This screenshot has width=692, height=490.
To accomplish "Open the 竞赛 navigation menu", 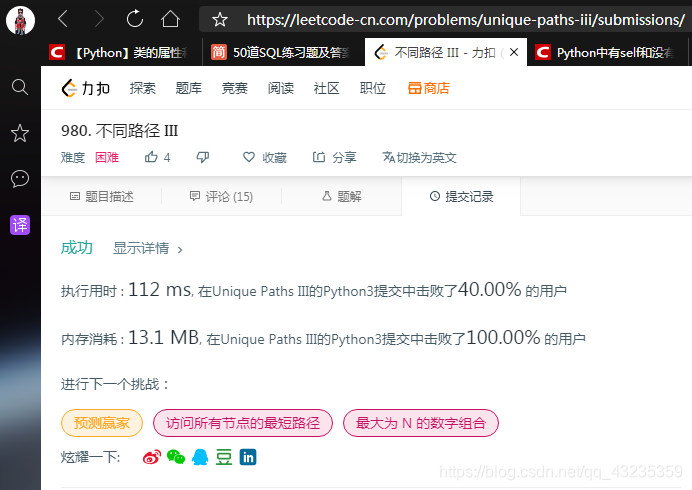I will point(234,88).
